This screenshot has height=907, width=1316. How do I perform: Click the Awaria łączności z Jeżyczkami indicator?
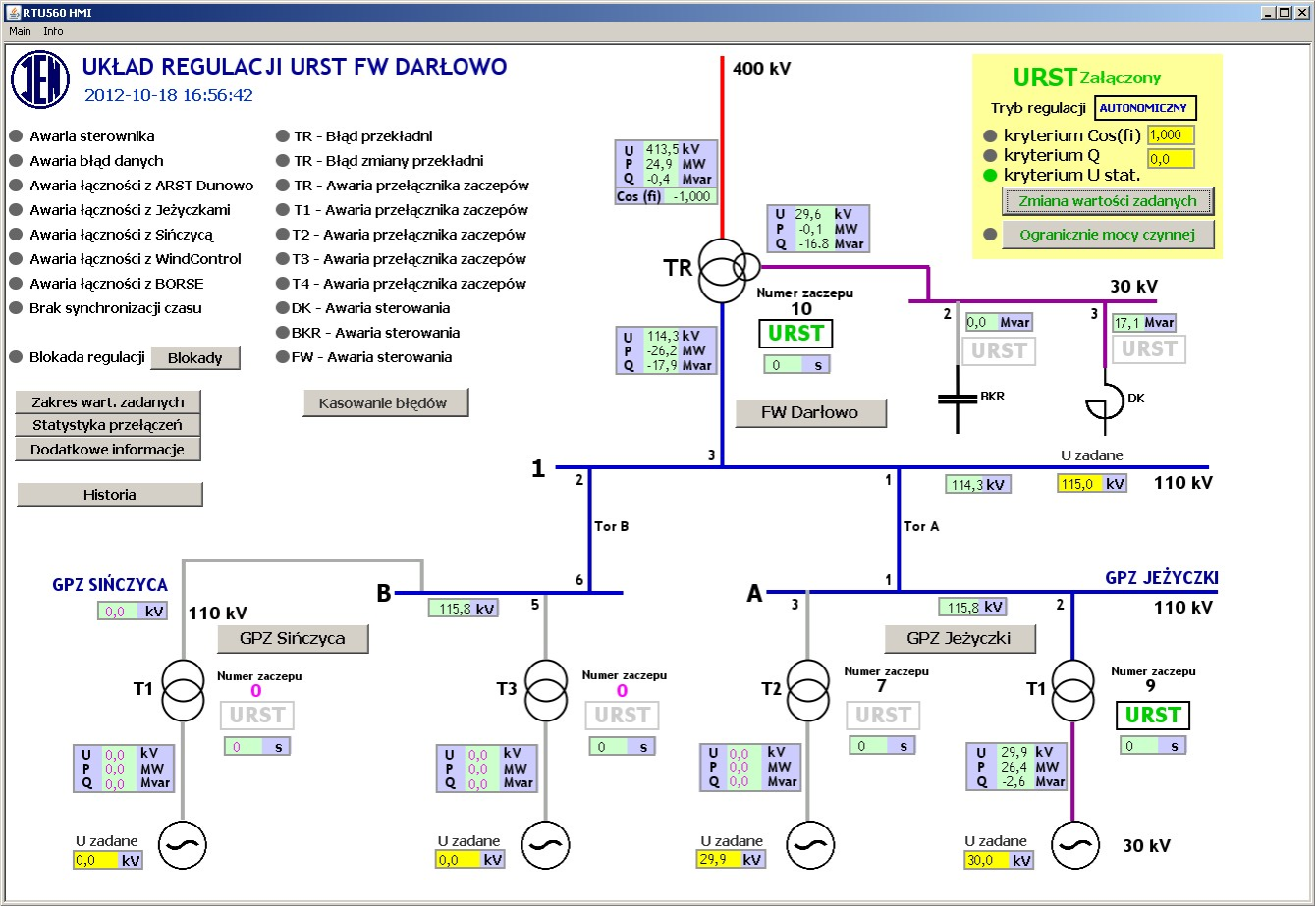pyautogui.click(x=16, y=210)
